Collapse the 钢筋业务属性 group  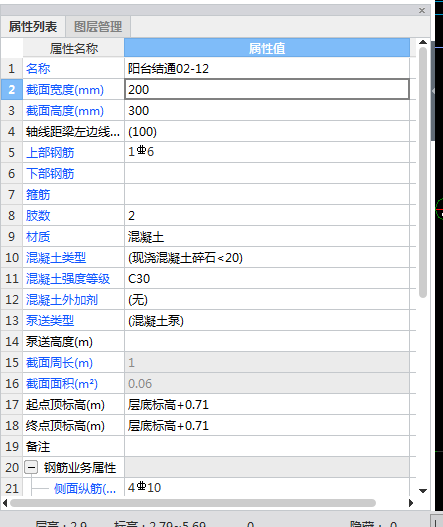[x=31, y=467]
